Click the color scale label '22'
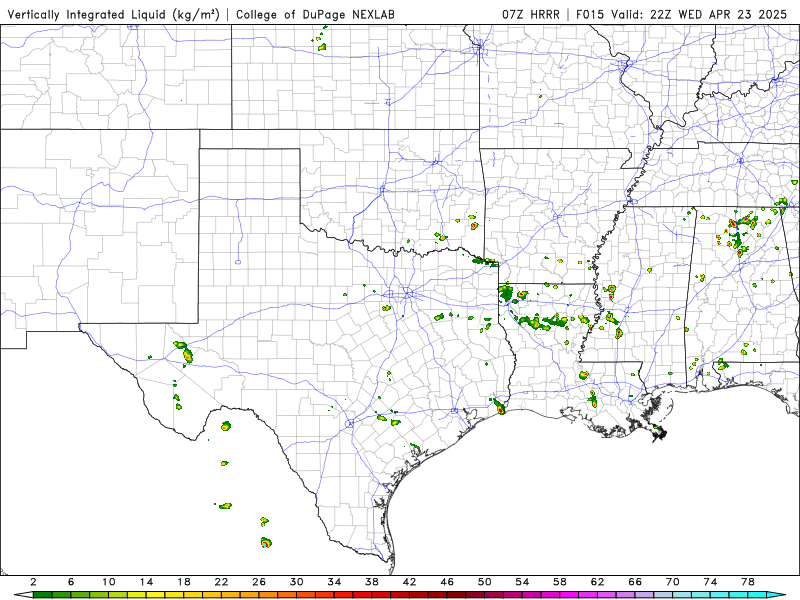This screenshot has width=800, height=600. pyautogui.click(x=221, y=582)
